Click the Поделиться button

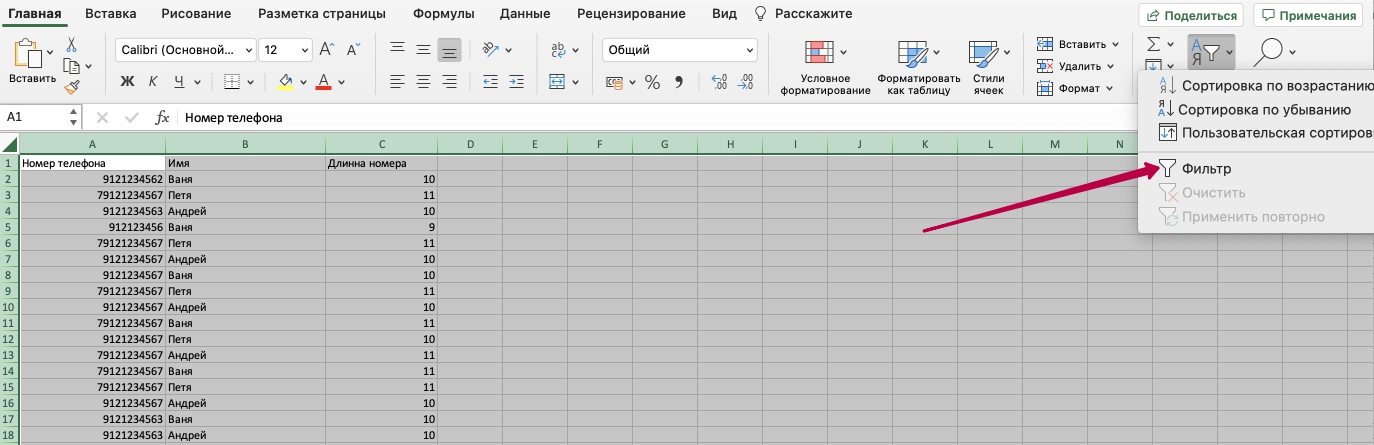(x=1191, y=15)
